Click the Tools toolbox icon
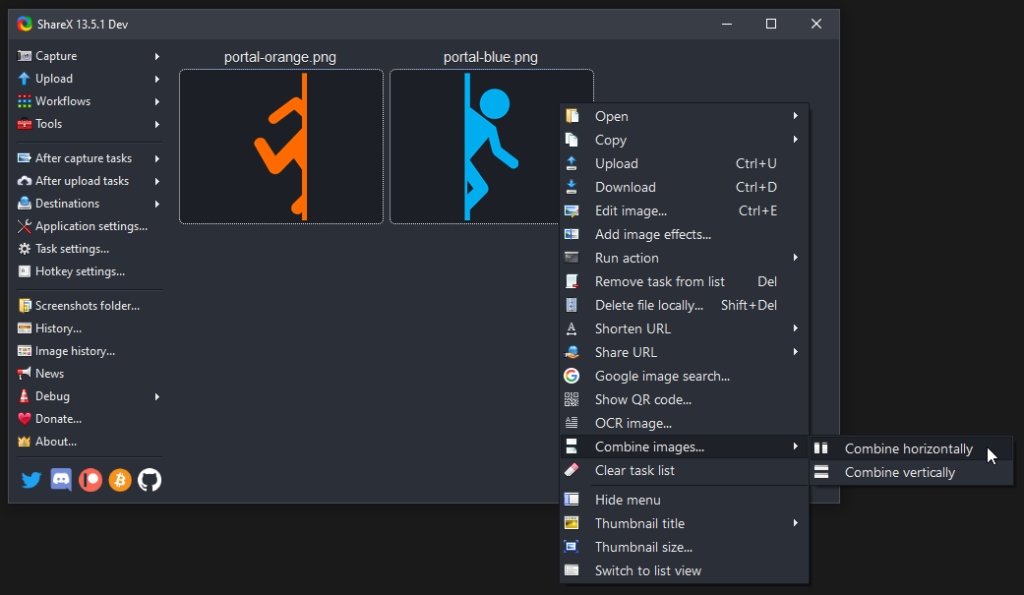This screenshot has height=595, width=1024. [24, 123]
